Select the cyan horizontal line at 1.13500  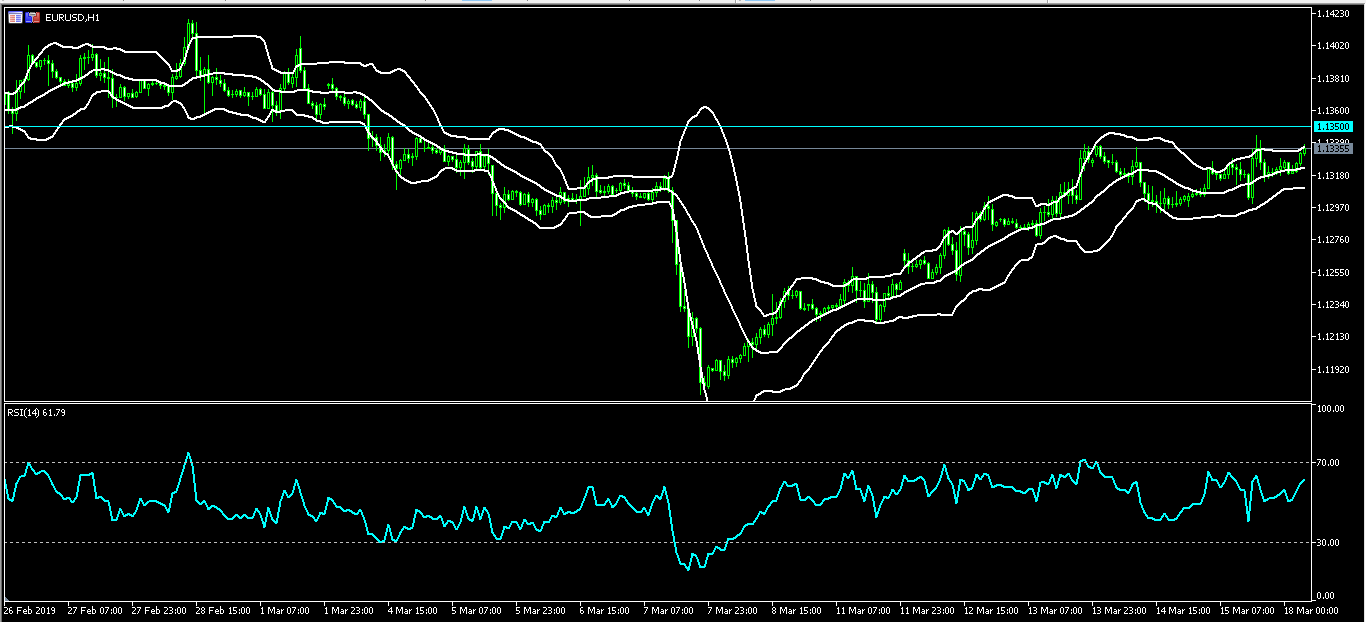tap(656, 127)
